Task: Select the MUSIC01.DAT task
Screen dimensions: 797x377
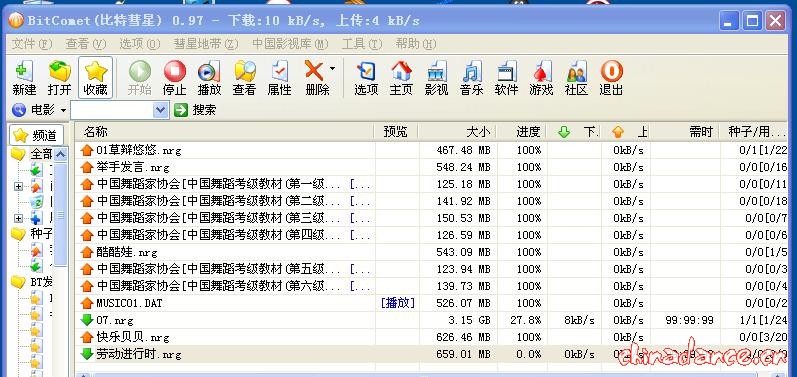Action: point(432,303)
